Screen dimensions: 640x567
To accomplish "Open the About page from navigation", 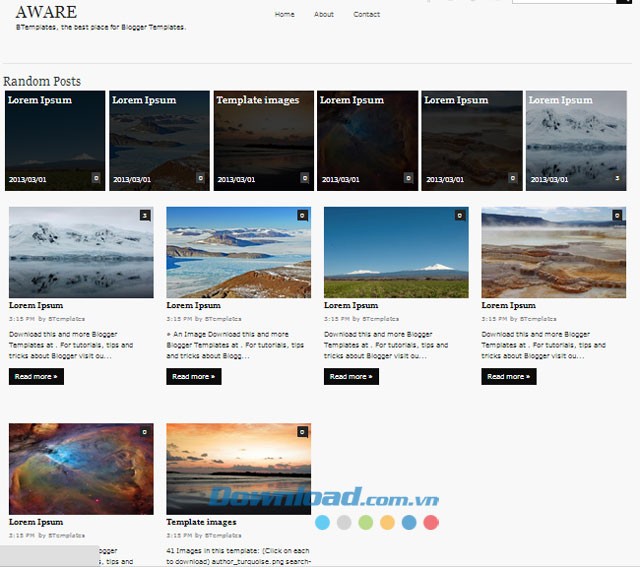I will [324, 15].
